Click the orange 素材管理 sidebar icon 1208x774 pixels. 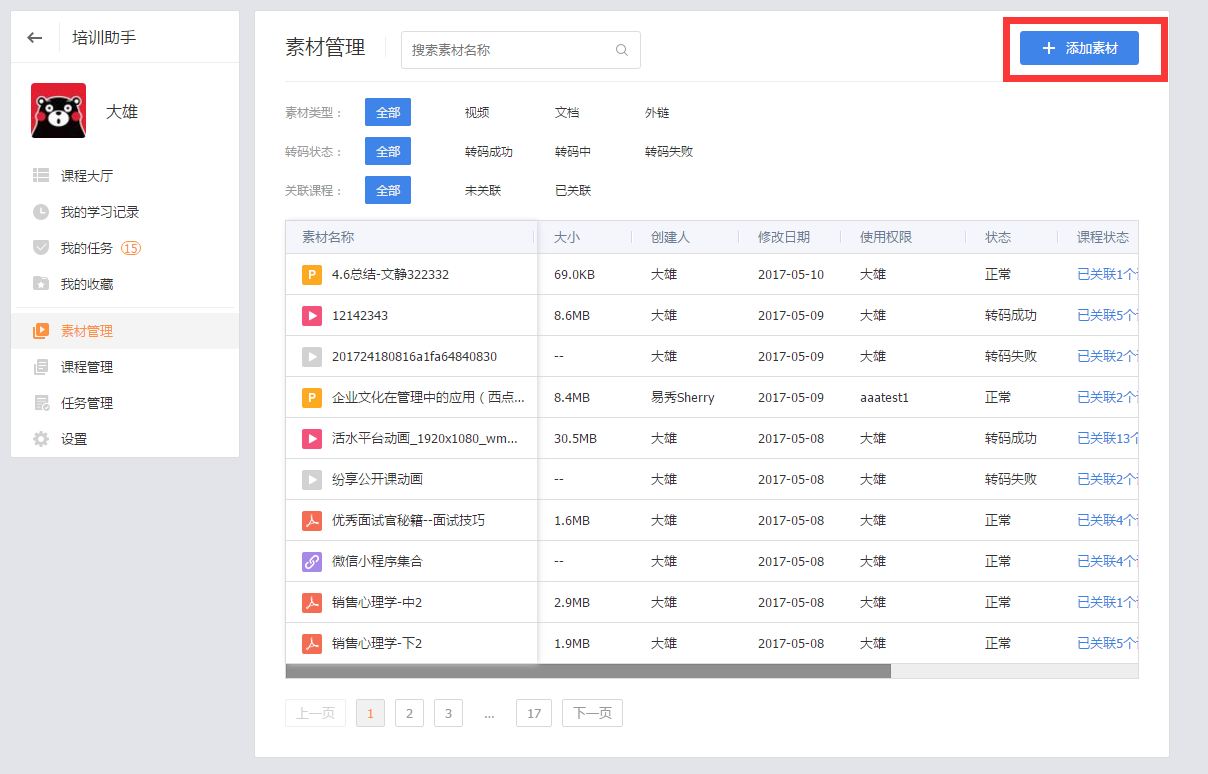(41, 331)
